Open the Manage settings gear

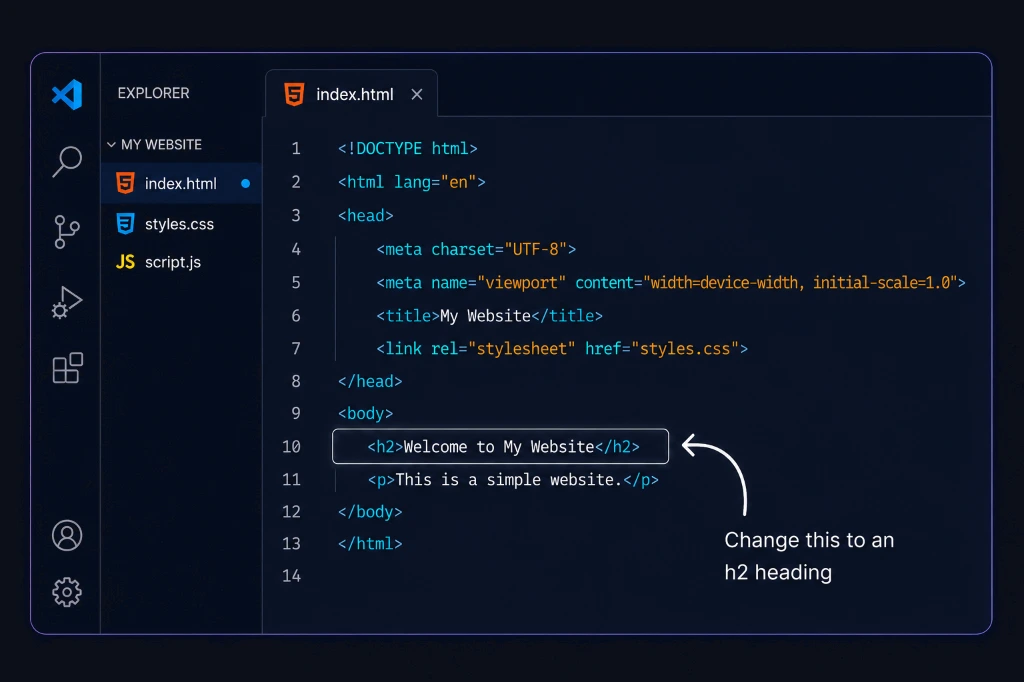tap(67, 592)
